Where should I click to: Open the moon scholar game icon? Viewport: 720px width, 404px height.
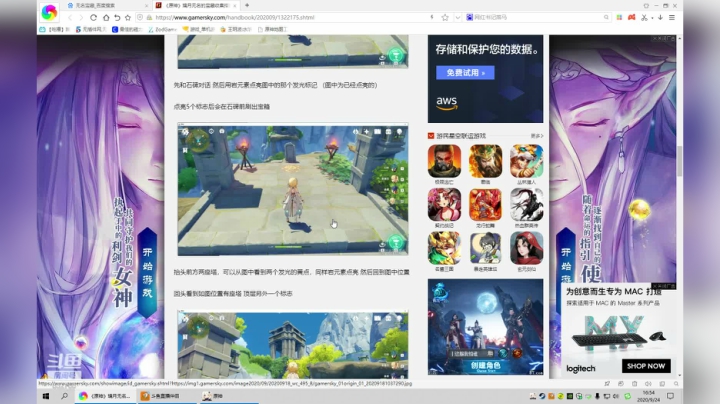(x=485, y=248)
